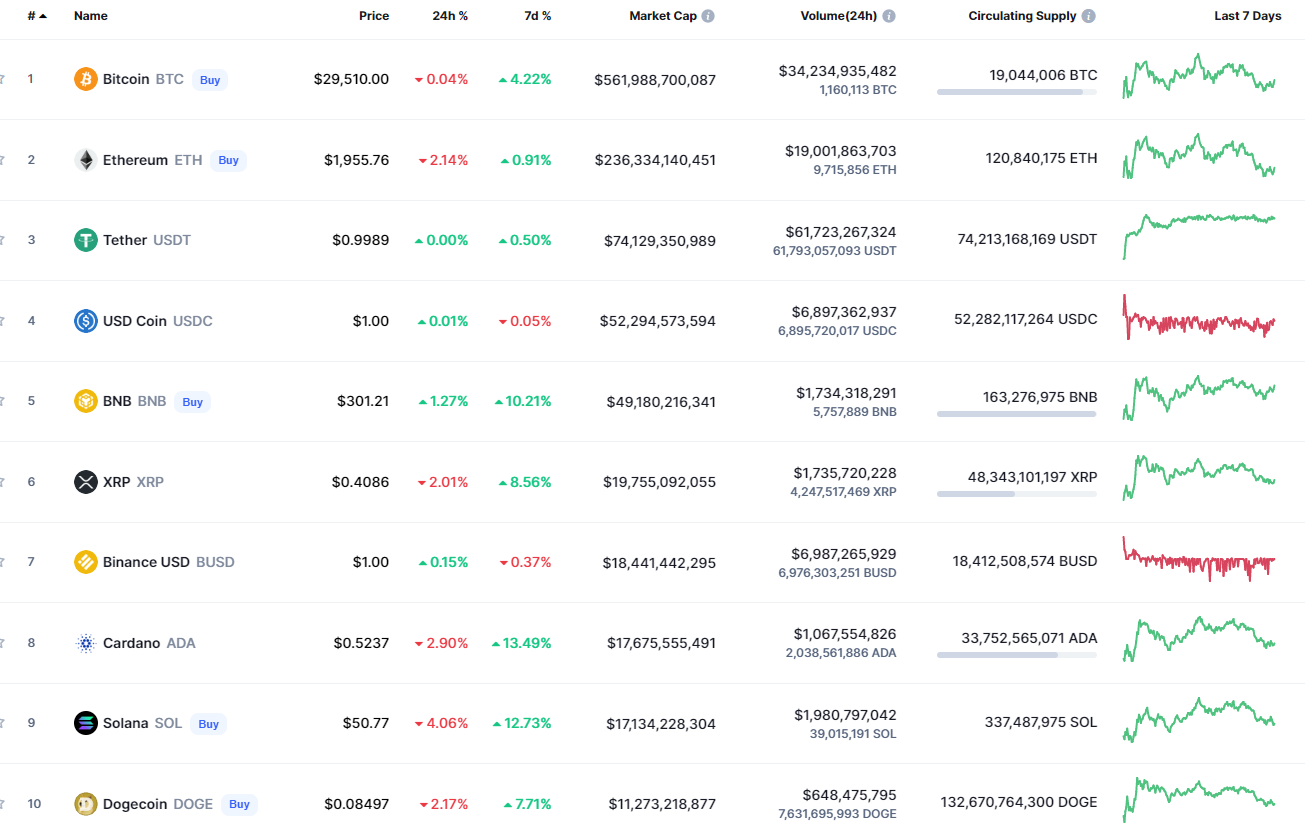Open the Market Cap info tooltip icon
Image resolution: width=1305 pixels, height=831 pixels.
tap(708, 16)
